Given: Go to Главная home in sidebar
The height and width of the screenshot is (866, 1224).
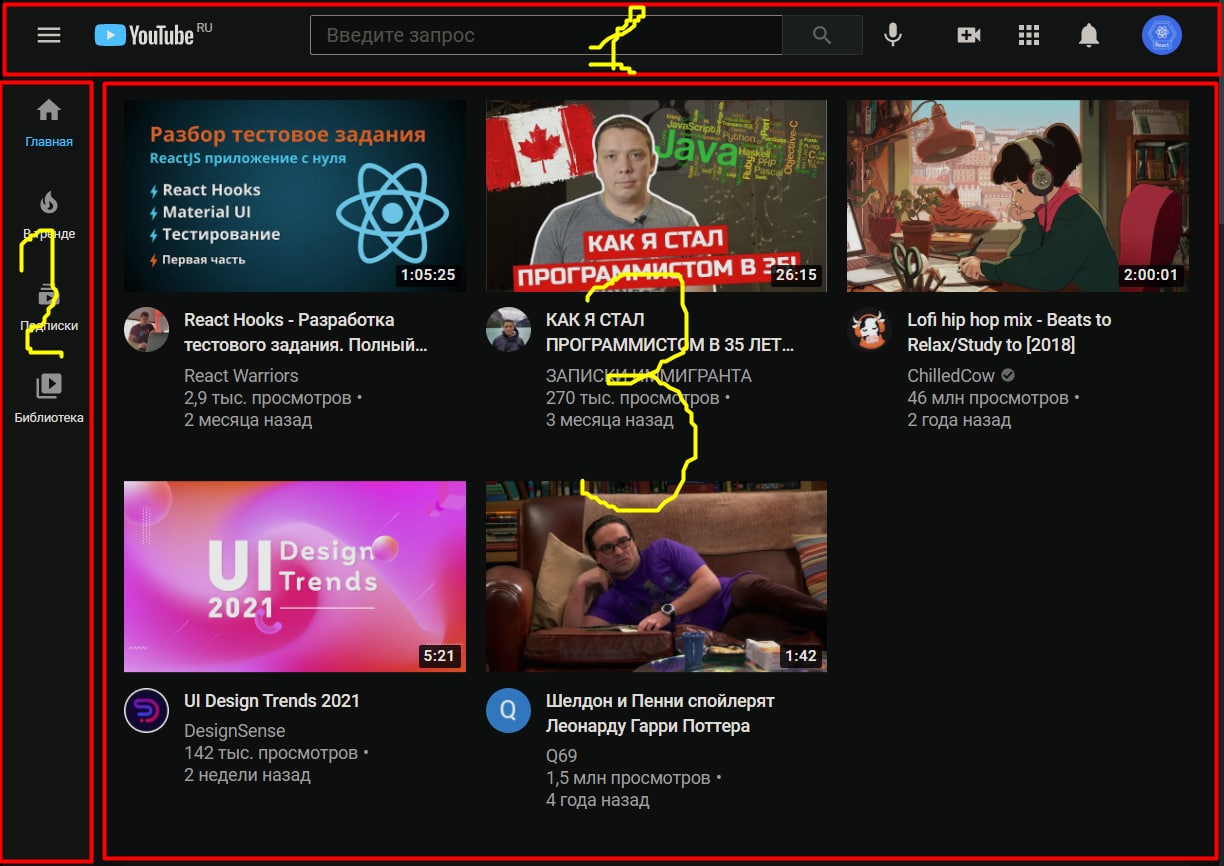Looking at the screenshot, I should point(49,122).
